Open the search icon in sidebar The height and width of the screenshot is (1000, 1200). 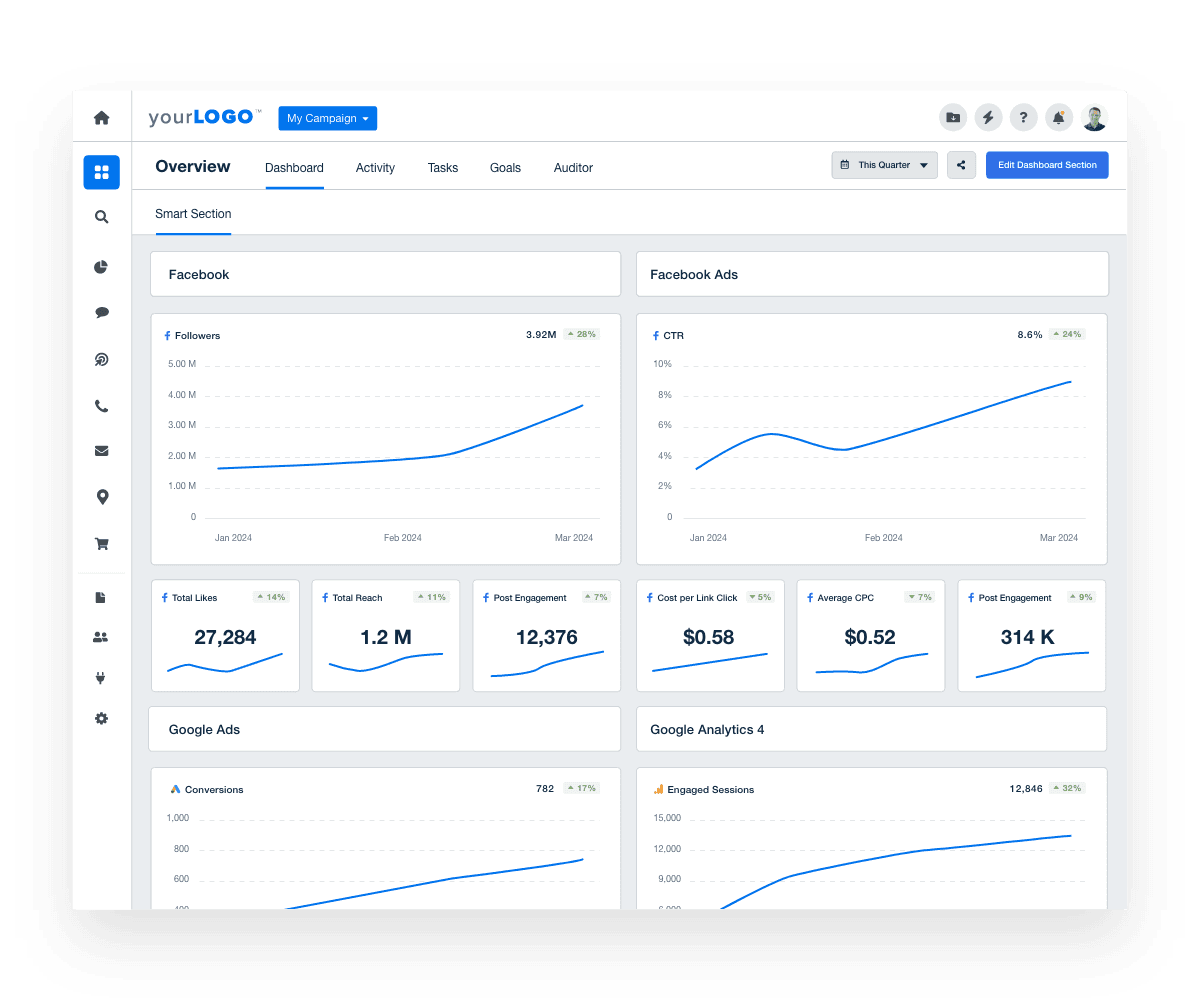tap(101, 217)
